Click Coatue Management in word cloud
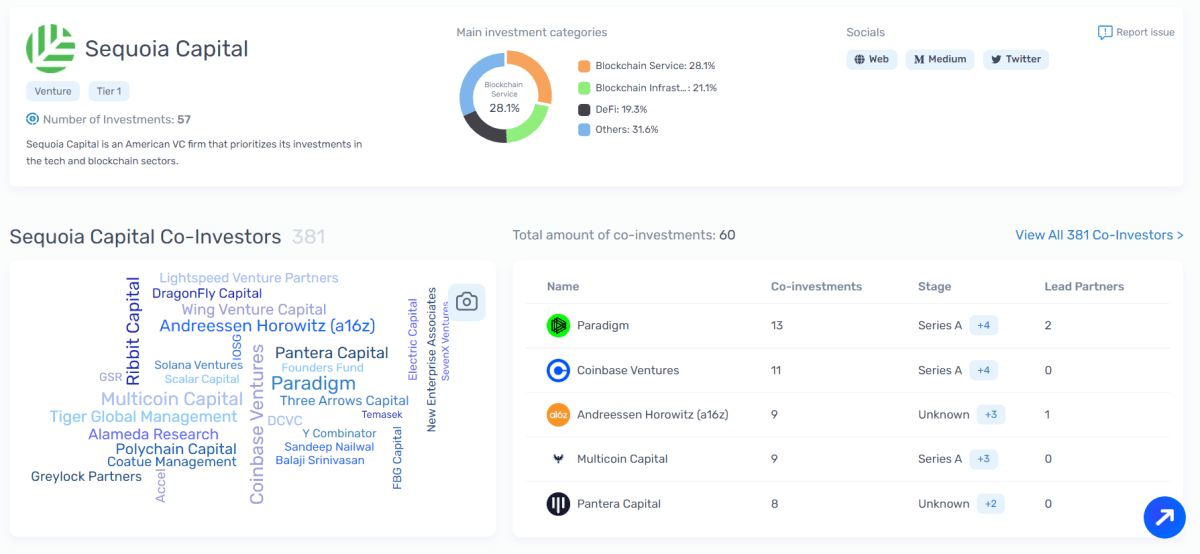The height and width of the screenshot is (554, 1200). pos(172,462)
